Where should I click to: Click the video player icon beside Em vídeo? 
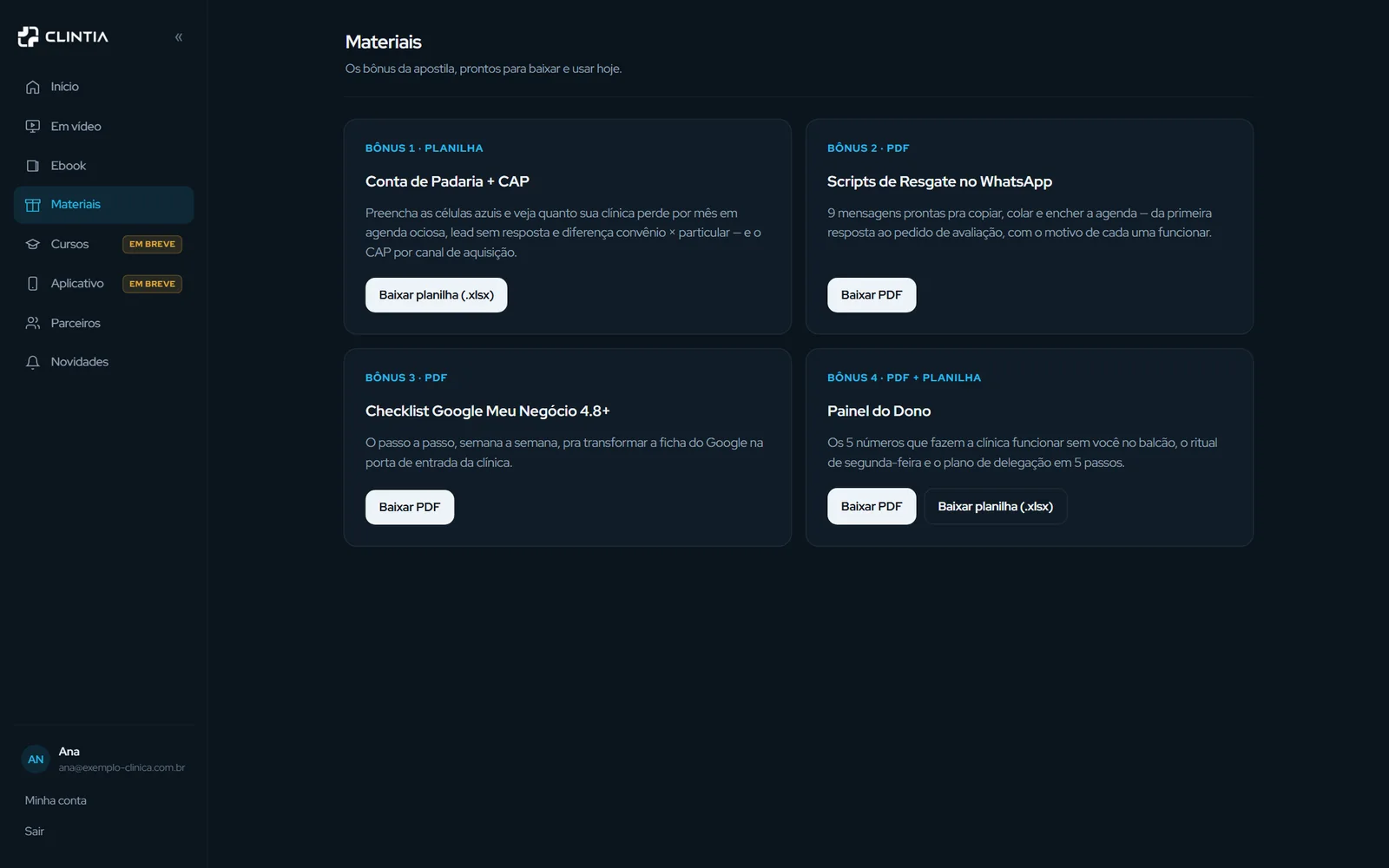33,127
